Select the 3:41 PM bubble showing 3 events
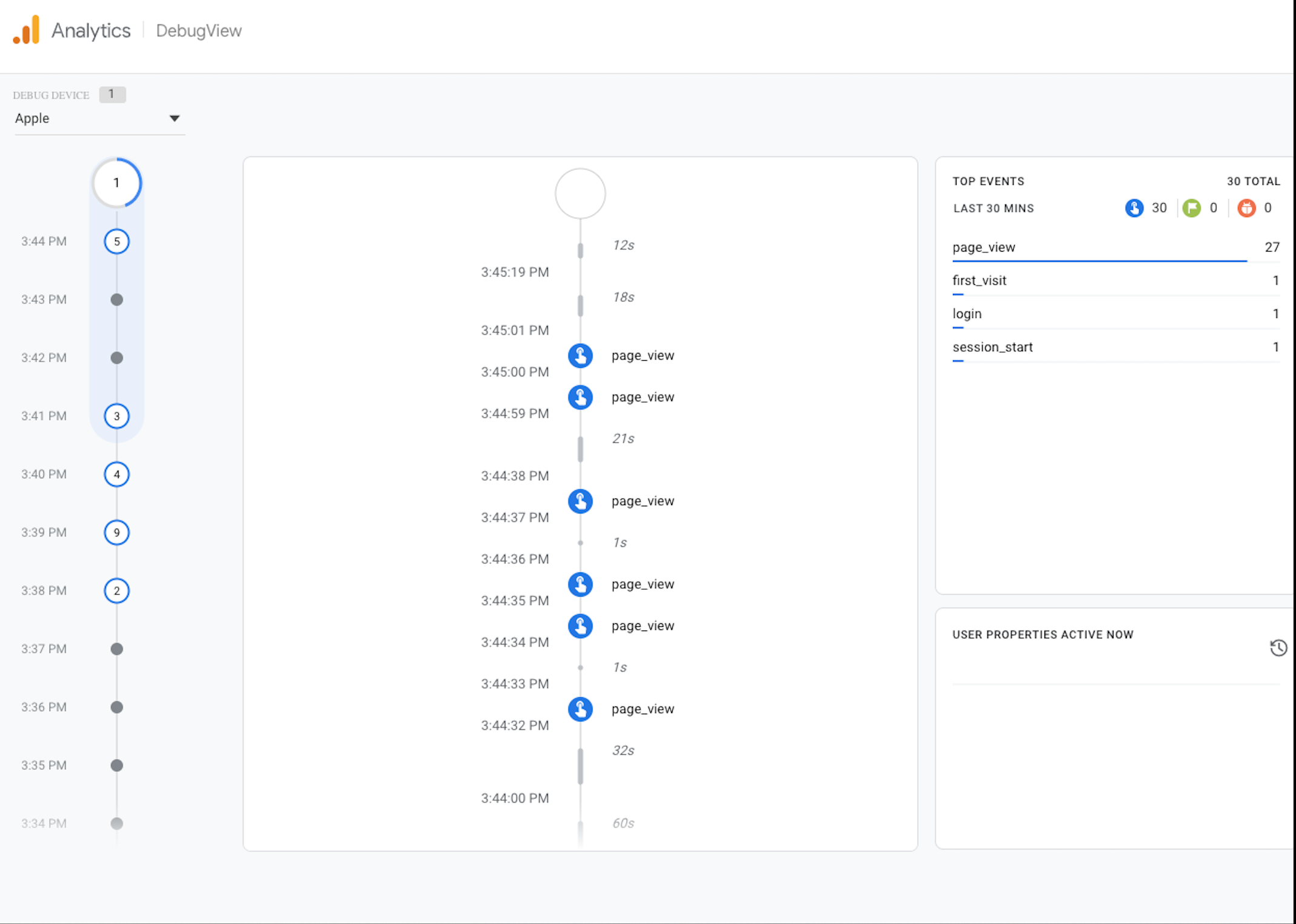1296x924 pixels. (116, 416)
